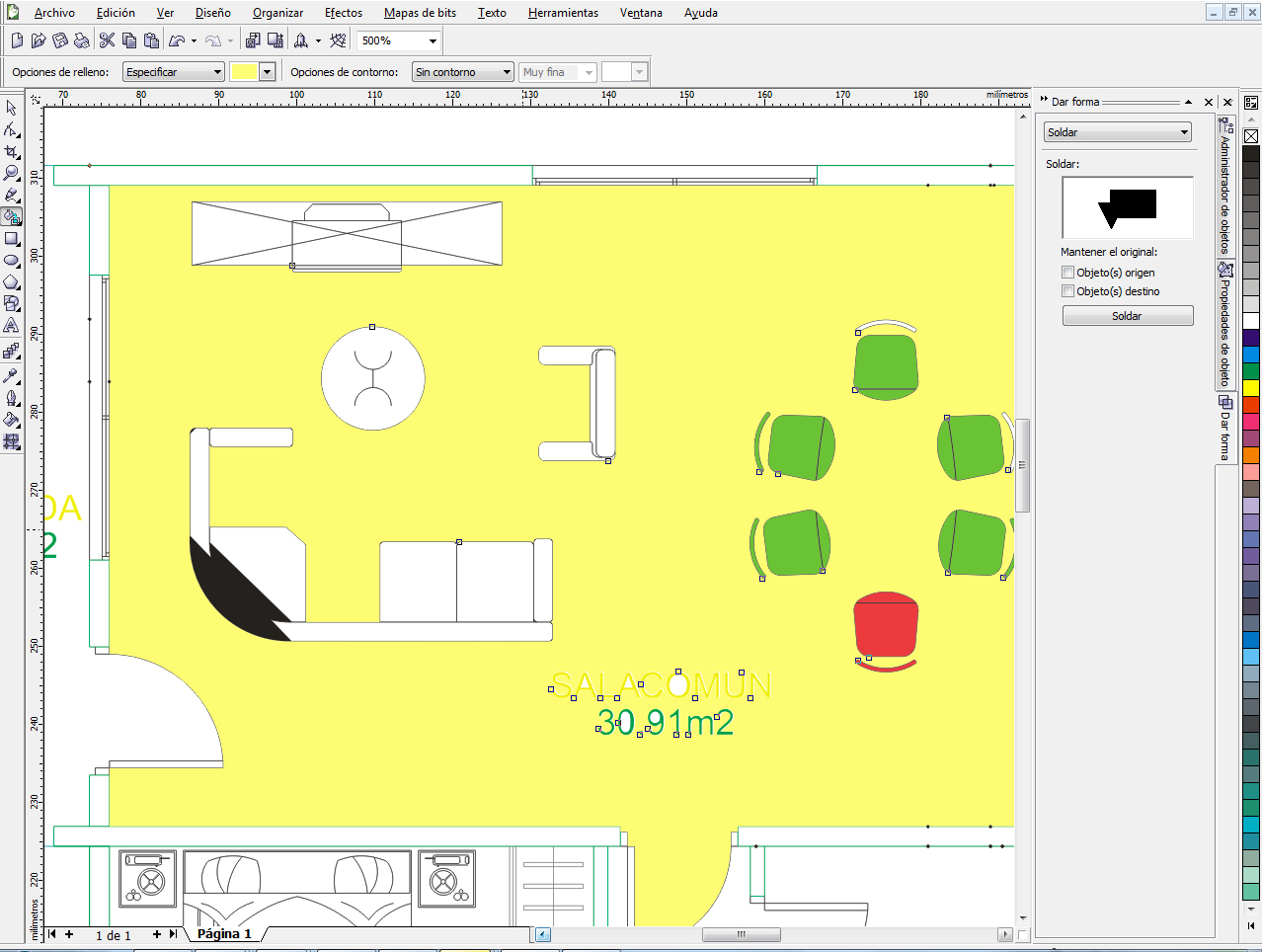1262x952 pixels.
Task: Click the Cut scissors icon
Action: click(107, 40)
